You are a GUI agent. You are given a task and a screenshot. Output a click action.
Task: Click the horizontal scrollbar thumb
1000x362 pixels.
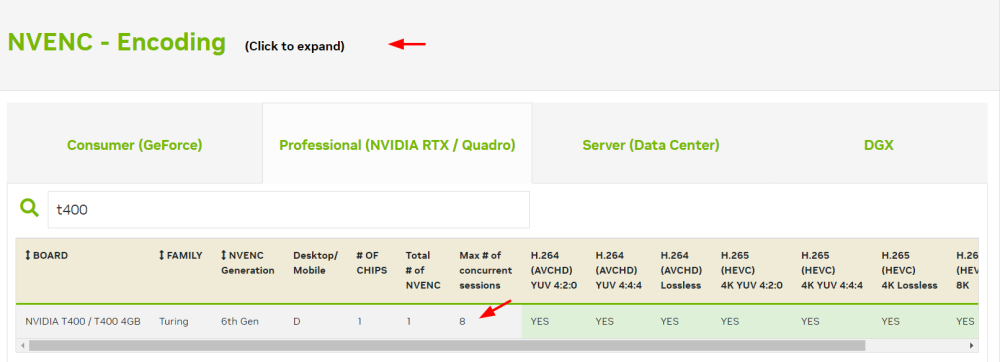(446, 345)
